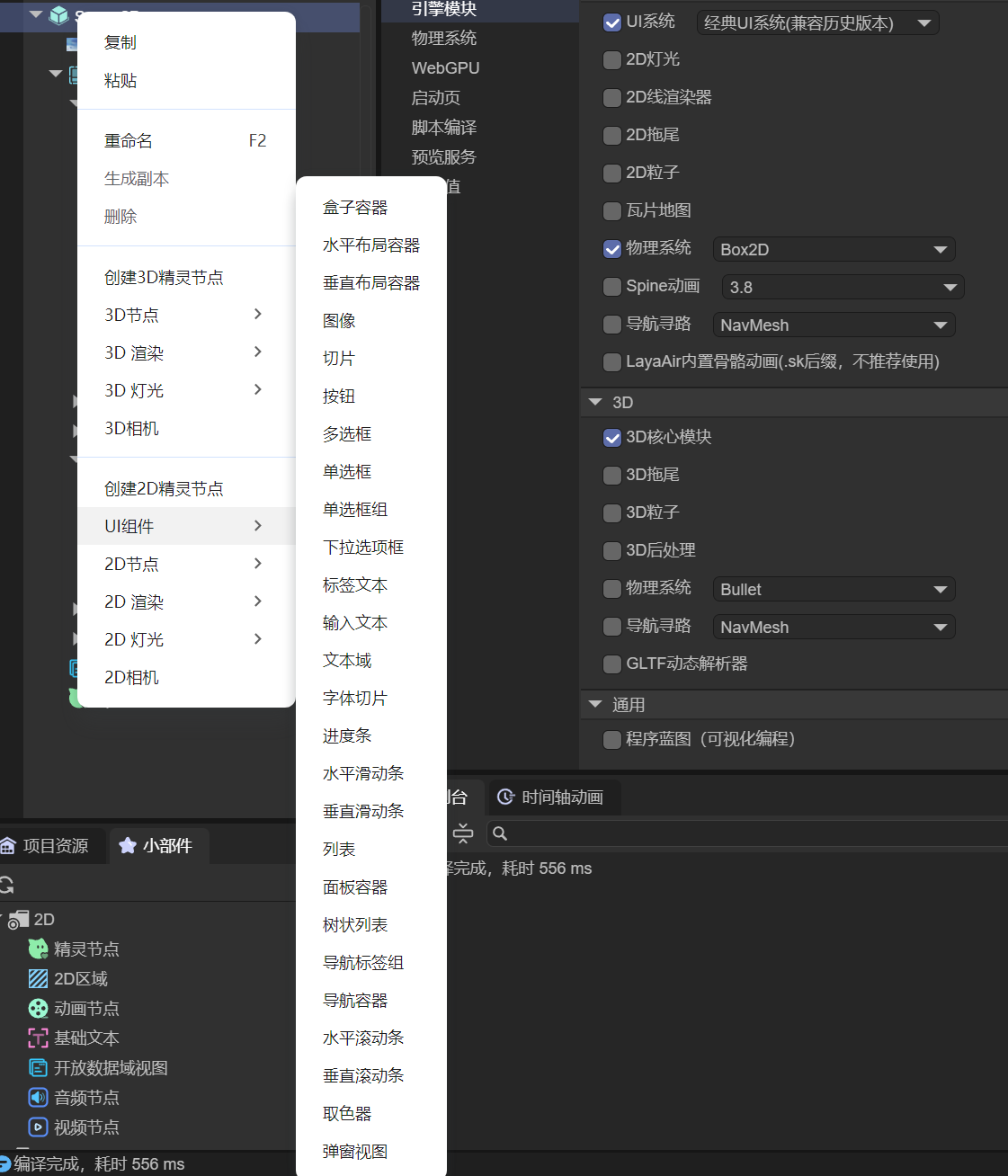This screenshot has height=1176, width=1008.
Task: Uncheck the 3D核心模块 checkbox
Action: pyautogui.click(x=612, y=437)
